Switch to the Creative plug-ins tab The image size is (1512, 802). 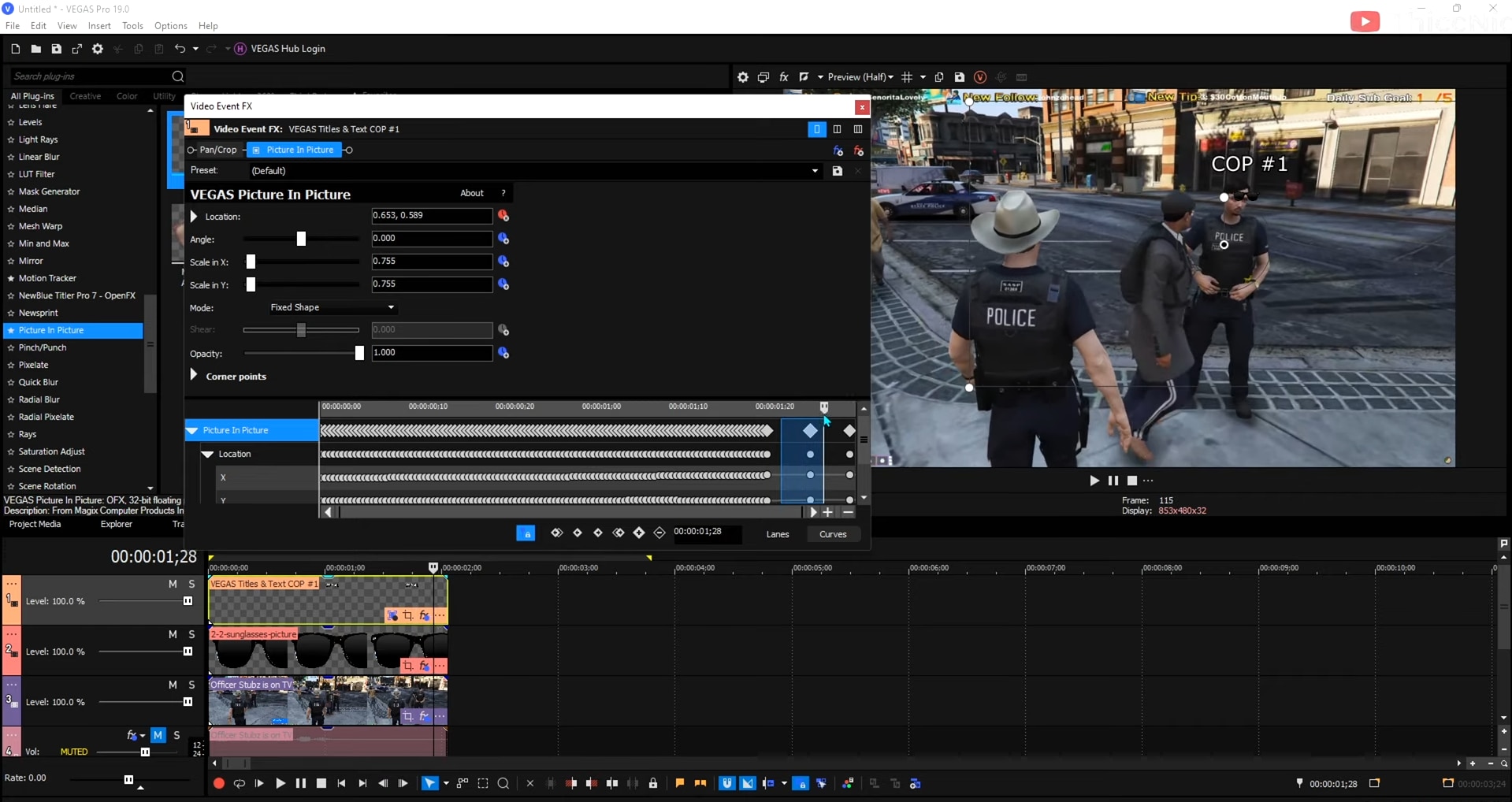[x=85, y=96]
